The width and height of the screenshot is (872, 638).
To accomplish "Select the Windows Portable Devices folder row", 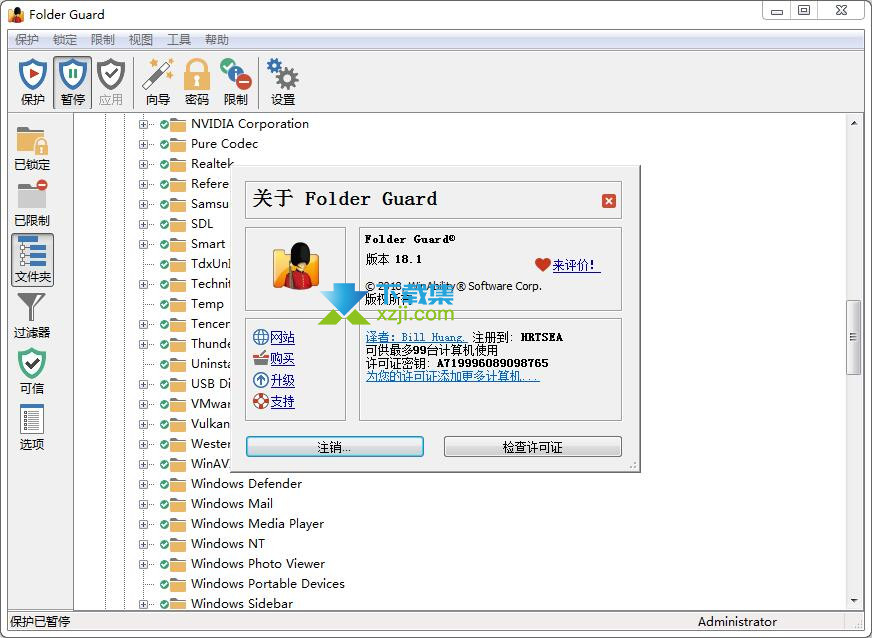I will (x=267, y=584).
